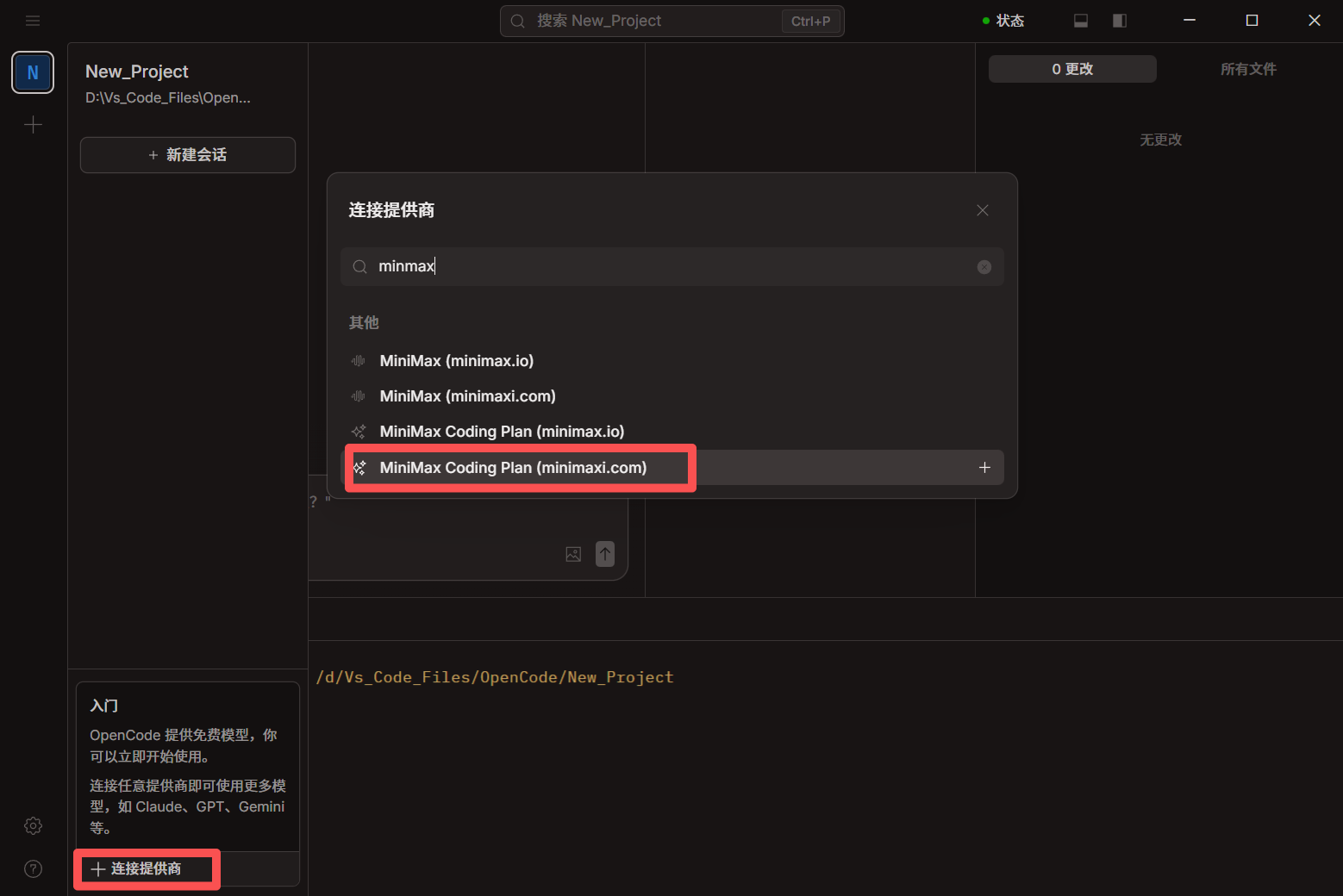Screen dimensions: 1343x896
Task: Minimize the OpenCode window
Action: (1190, 21)
